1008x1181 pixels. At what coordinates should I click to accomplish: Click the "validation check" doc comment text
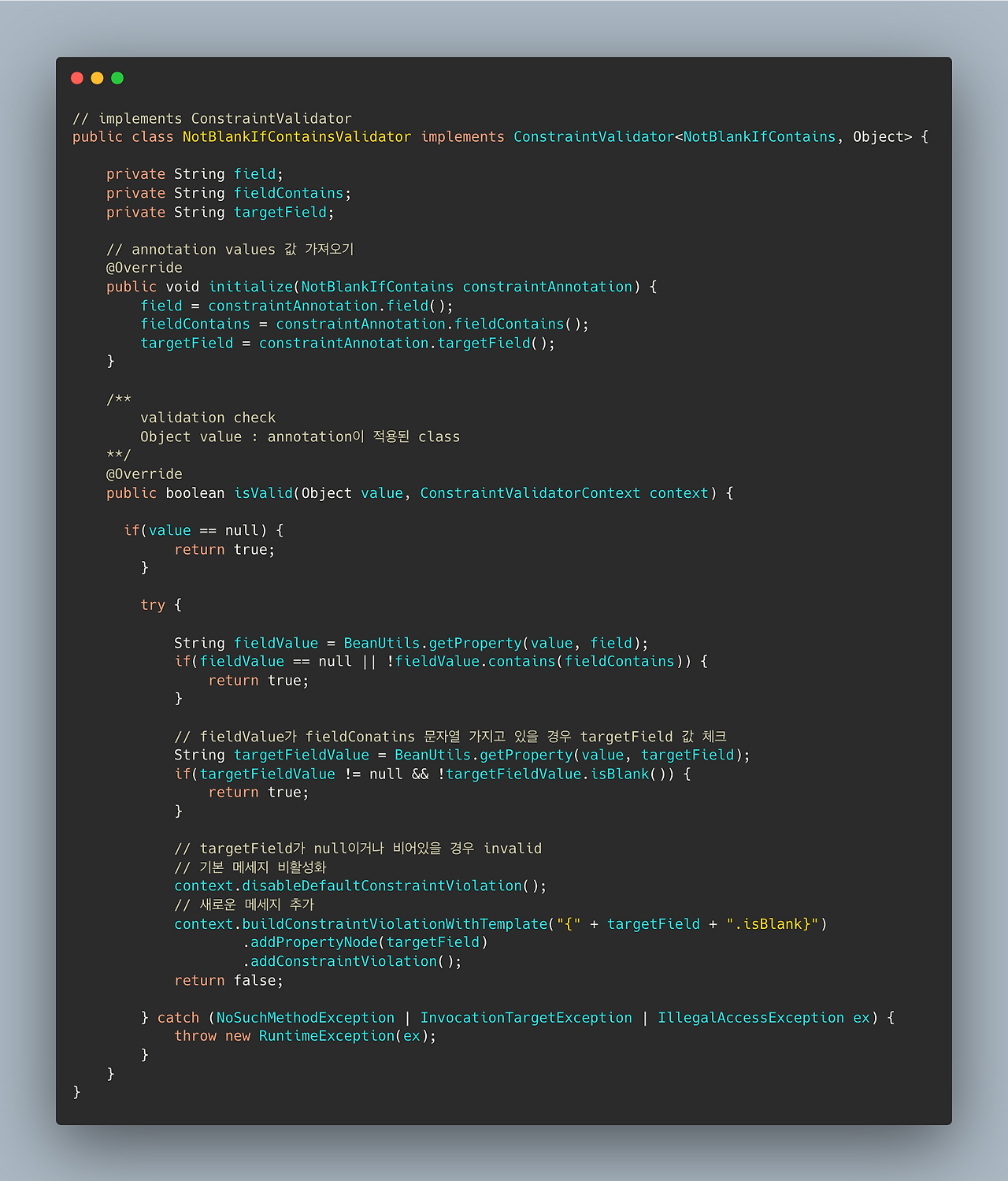click(208, 418)
